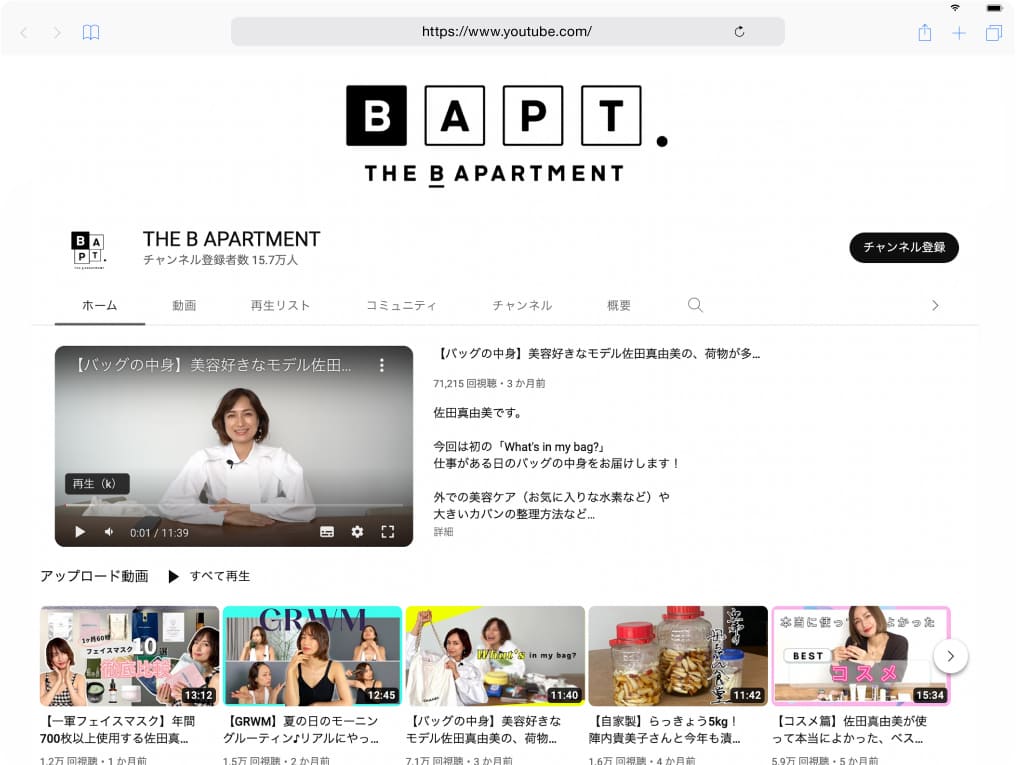Expand the channel navigation with the right chevron
The height and width of the screenshot is (765, 1016).
(x=935, y=305)
